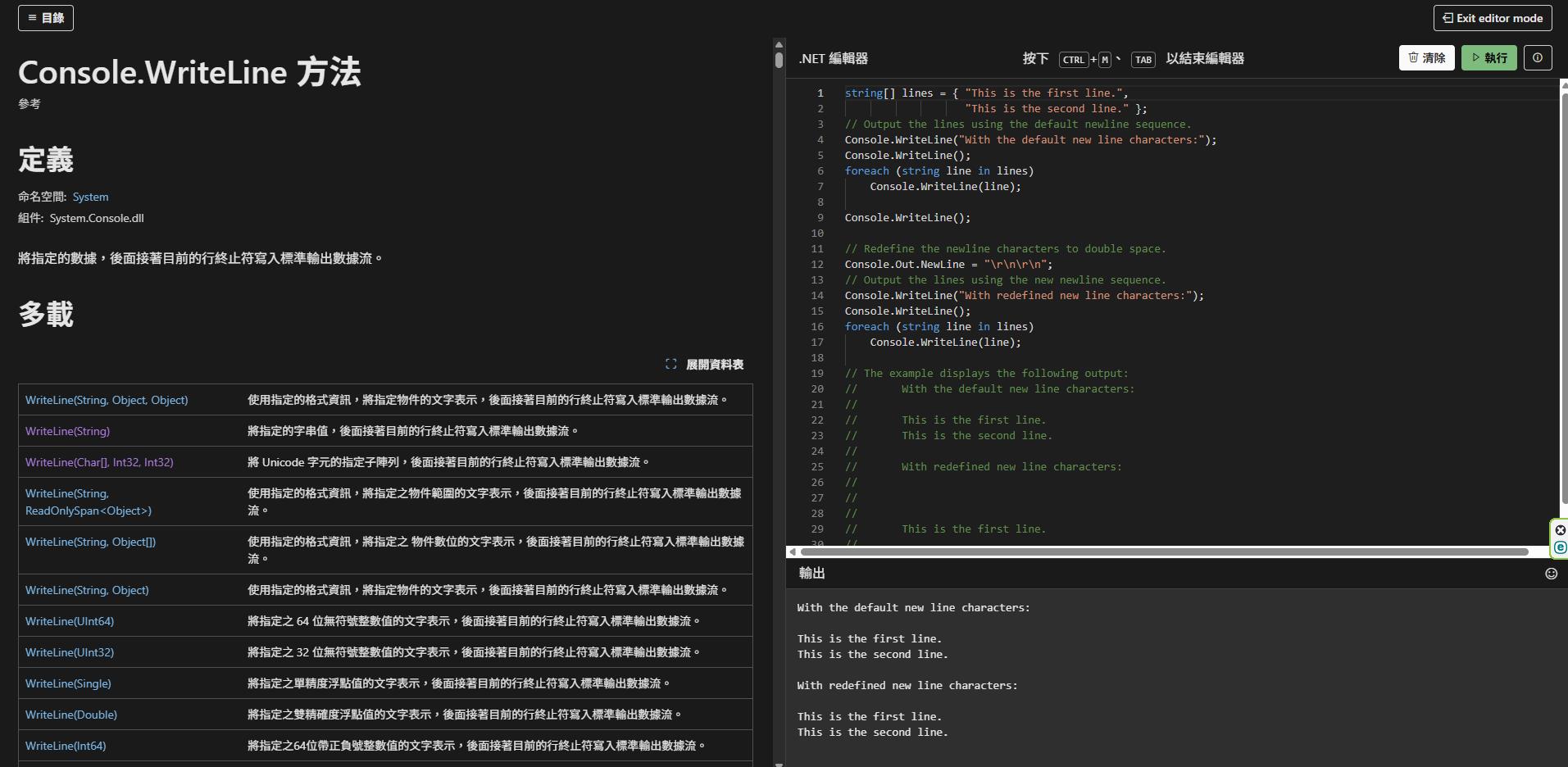Open WriteLine(UInt32) overload link

tap(70, 652)
